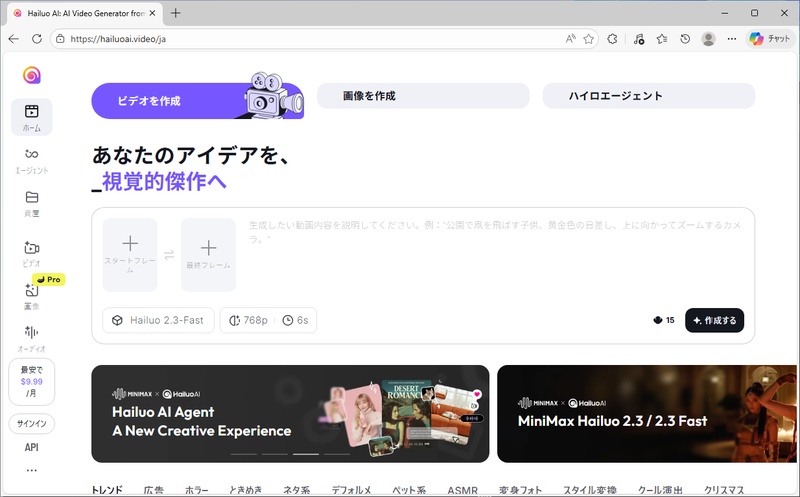Click the read aloud icon
The width and height of the screenshot is (800, 497).
tap(570, 39)
